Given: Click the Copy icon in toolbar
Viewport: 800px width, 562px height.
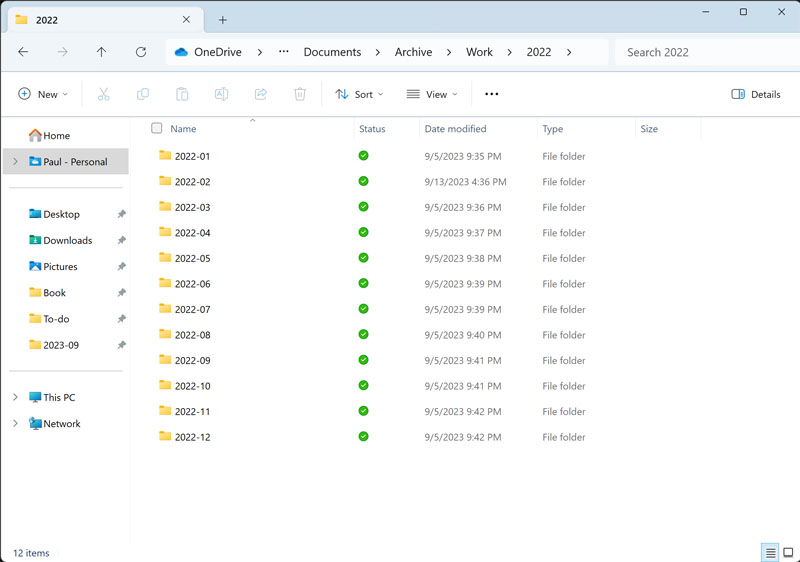Looking at the screenshot, I should coord(143,94).
